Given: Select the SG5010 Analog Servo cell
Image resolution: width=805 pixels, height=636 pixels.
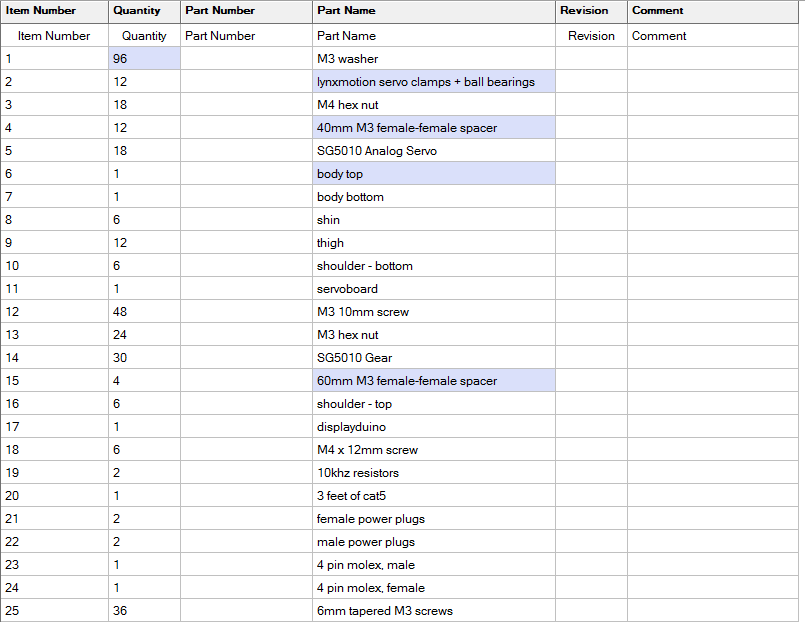Looking at the screenshot, I should coord(433,151).
